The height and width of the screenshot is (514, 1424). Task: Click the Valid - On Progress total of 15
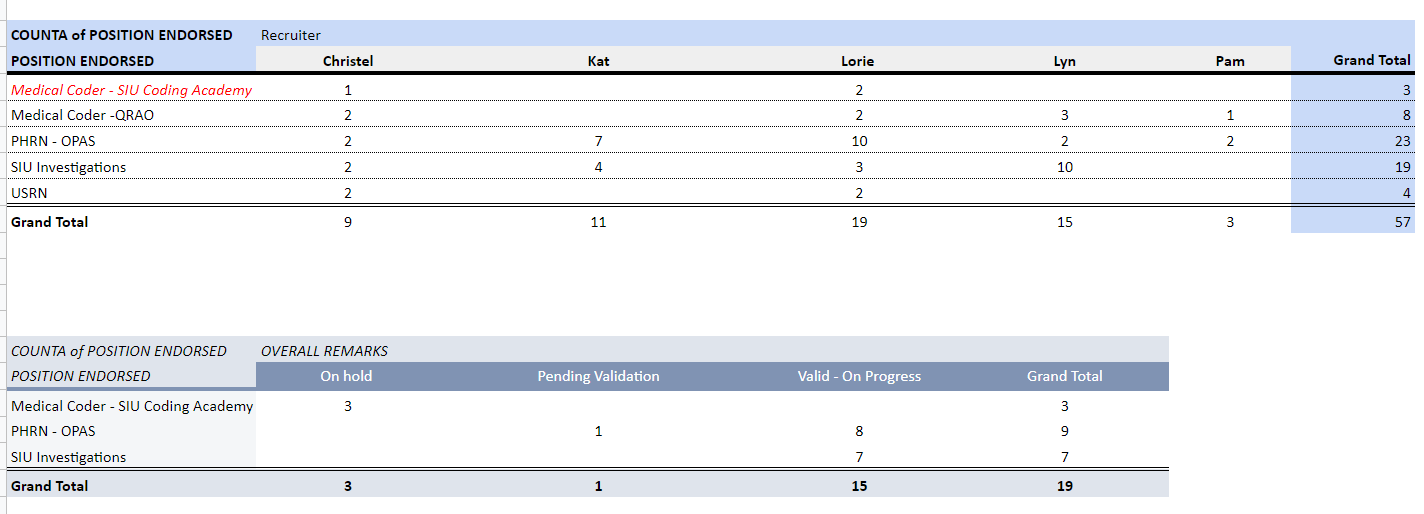[859, 486]
